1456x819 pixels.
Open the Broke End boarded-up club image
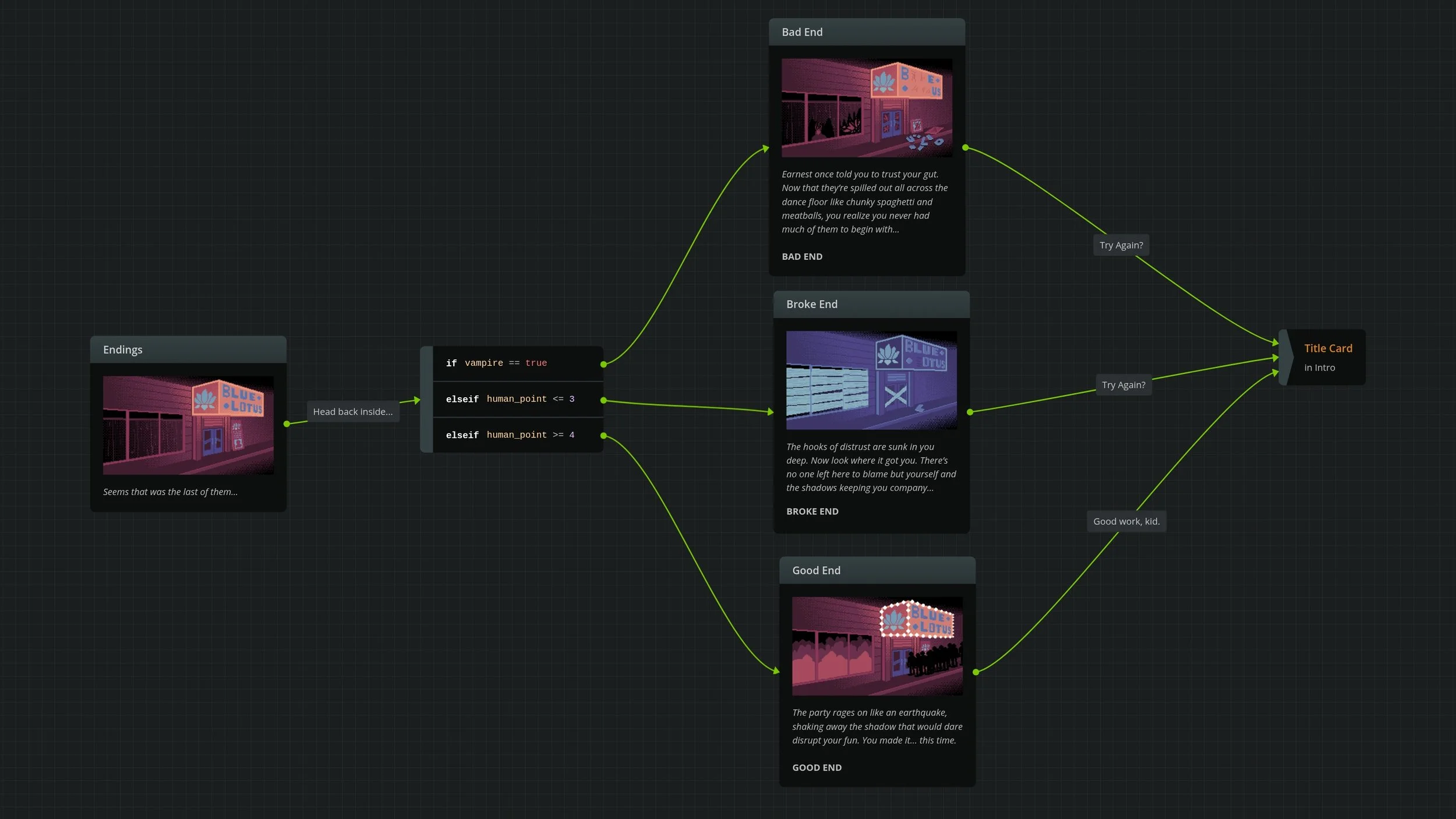871,380
